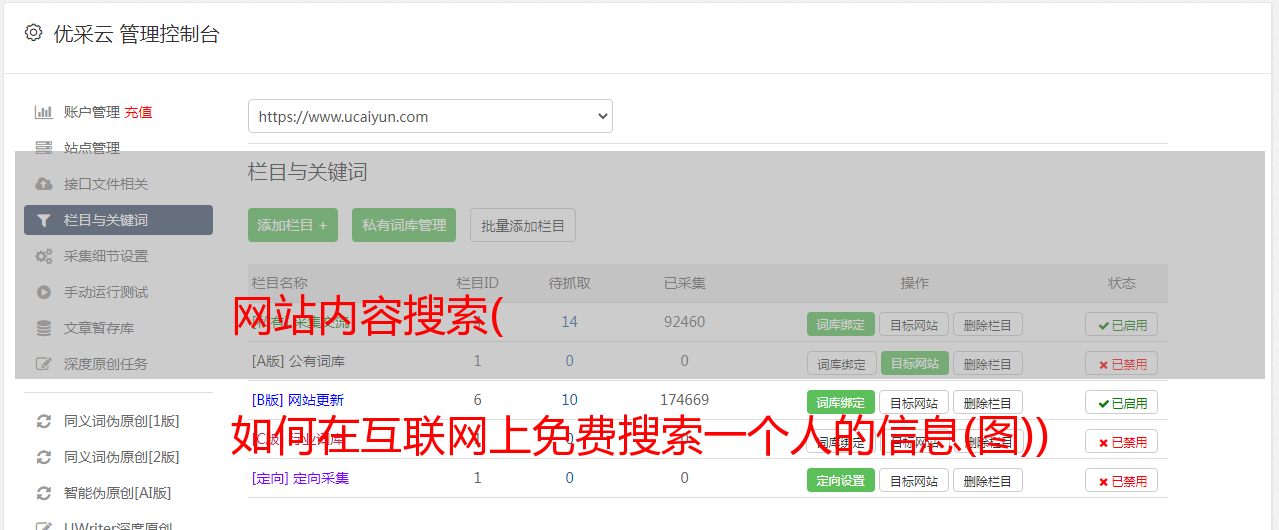The image size is (1279, 530).
Task: Click the refresh icon for 智能伪原创[AI版]
Action: coord(44,493)
